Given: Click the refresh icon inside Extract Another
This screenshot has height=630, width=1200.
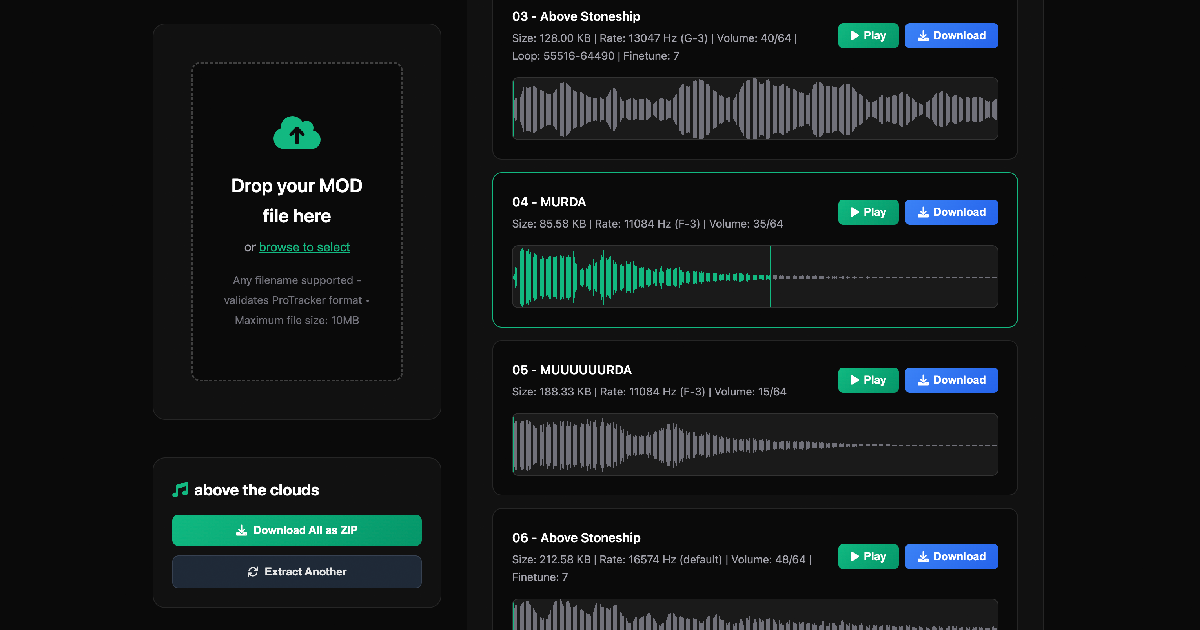Looking at the screenshot, I should click(x=253, y=572).
